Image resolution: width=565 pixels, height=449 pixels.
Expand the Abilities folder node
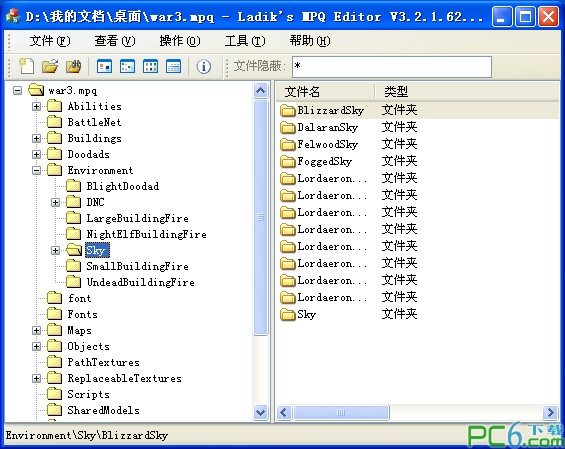click(36, 106)
